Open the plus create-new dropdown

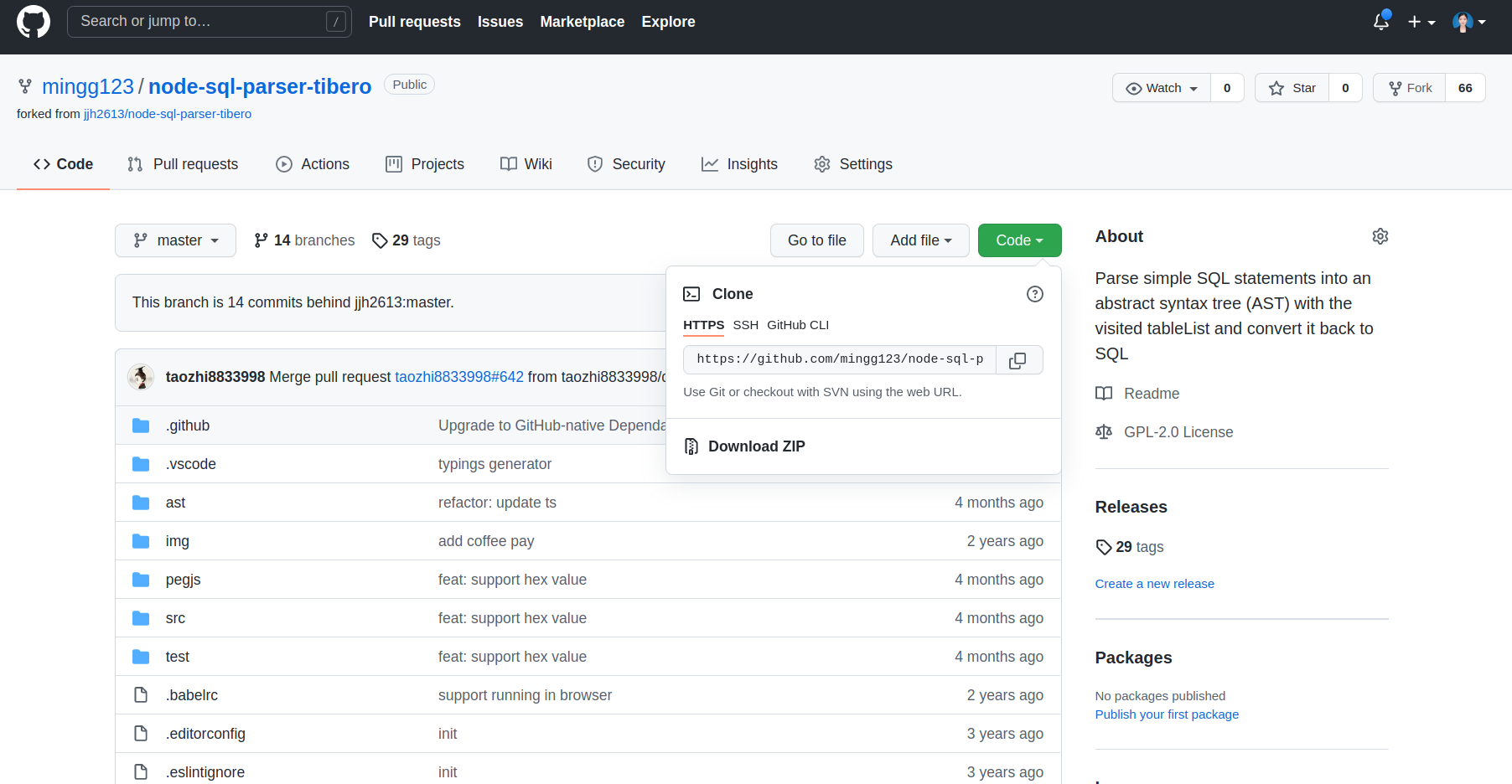[x=1421, y=22]
